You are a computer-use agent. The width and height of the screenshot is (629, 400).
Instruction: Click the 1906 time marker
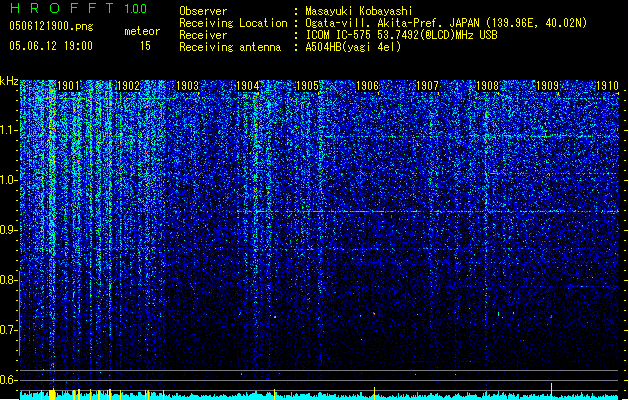click(367, 86)
